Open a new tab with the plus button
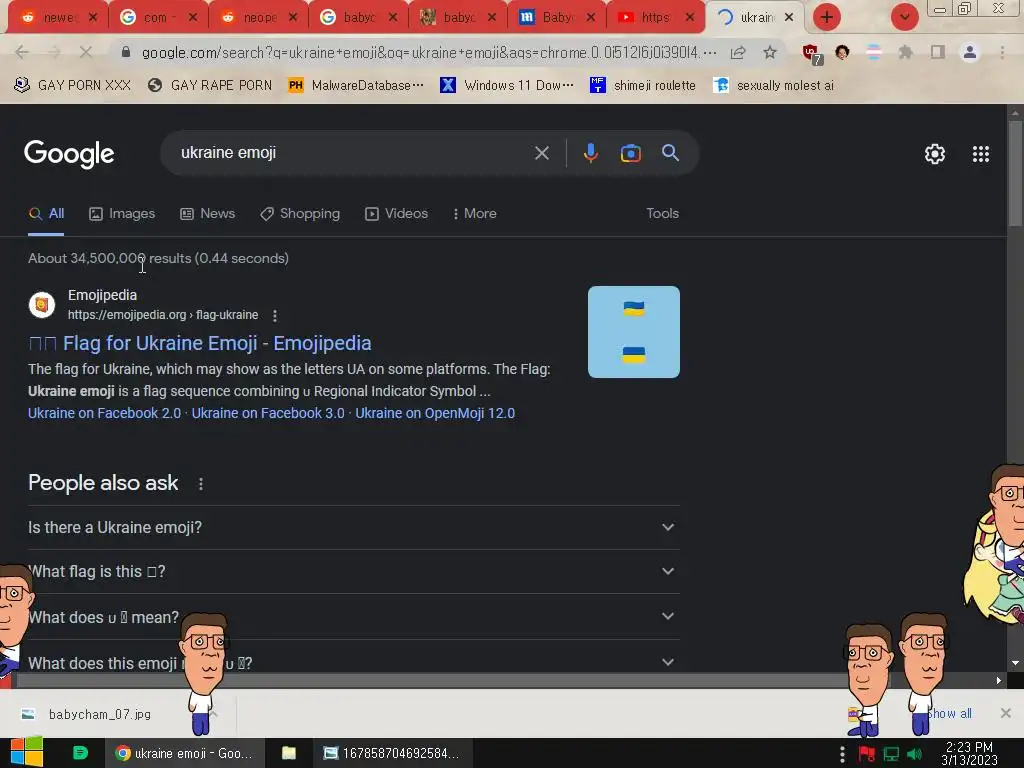 pos(827,17)
